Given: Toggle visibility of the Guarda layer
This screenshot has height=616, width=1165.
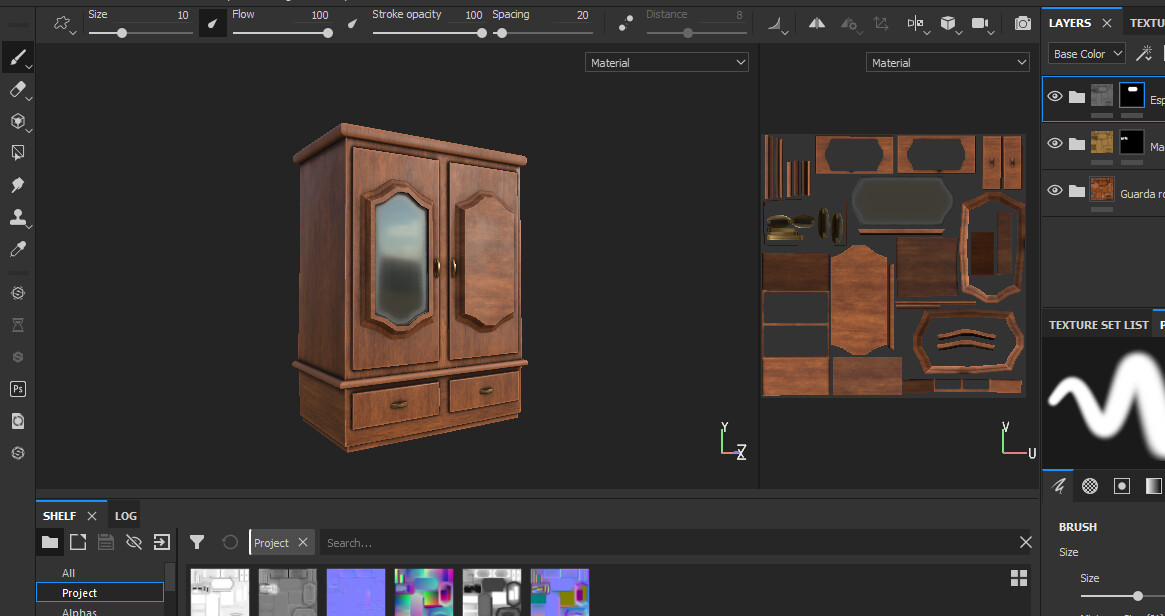Looking at the screenshot, I should click(x=1055, y=190).
